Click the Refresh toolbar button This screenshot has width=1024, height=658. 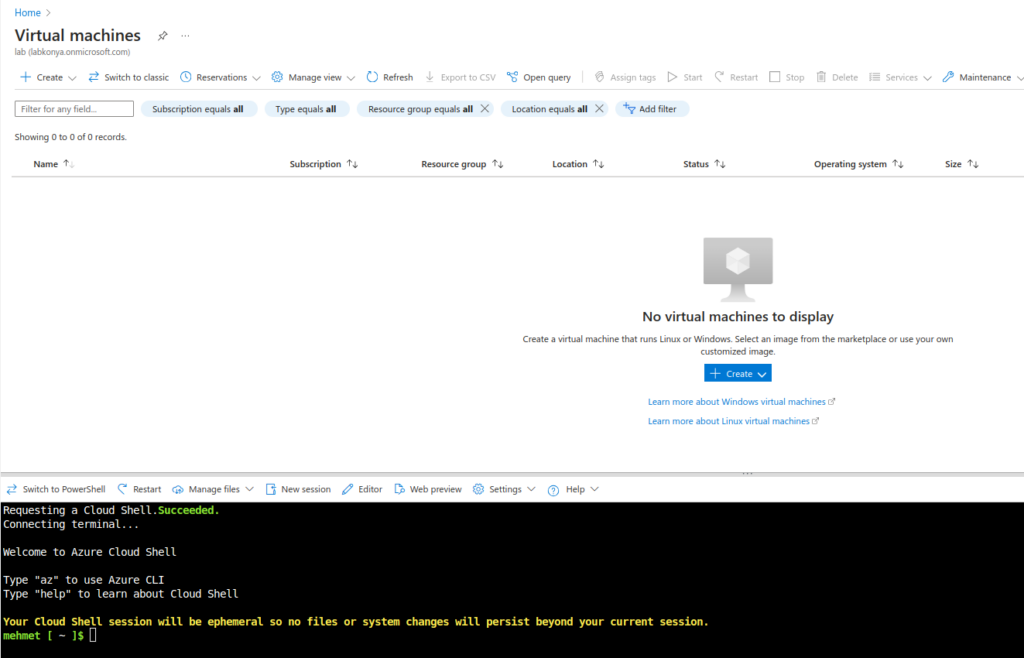pos(390,77)
